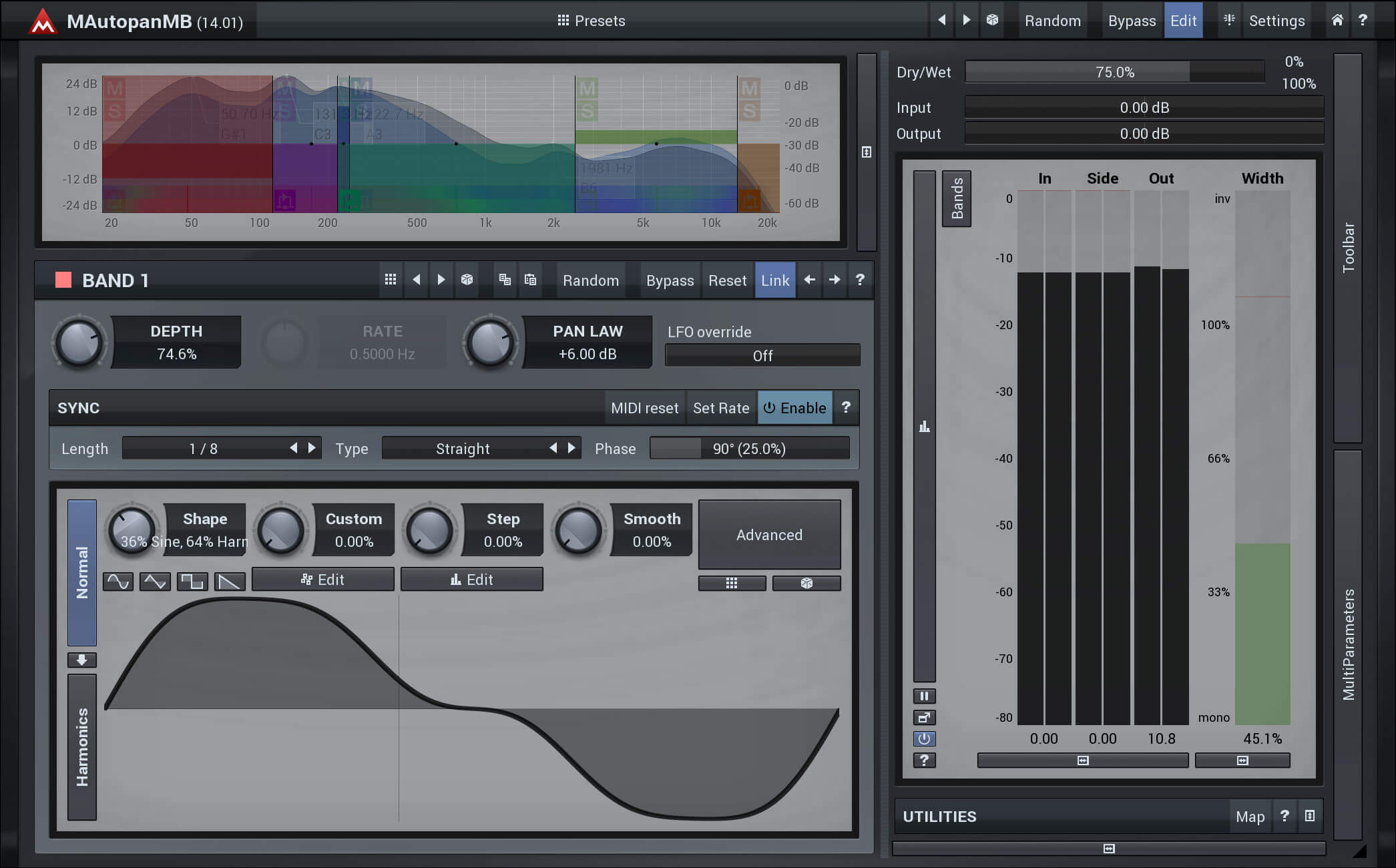Pause the meters
The image size is (1396, 868).
click(924, 696)
